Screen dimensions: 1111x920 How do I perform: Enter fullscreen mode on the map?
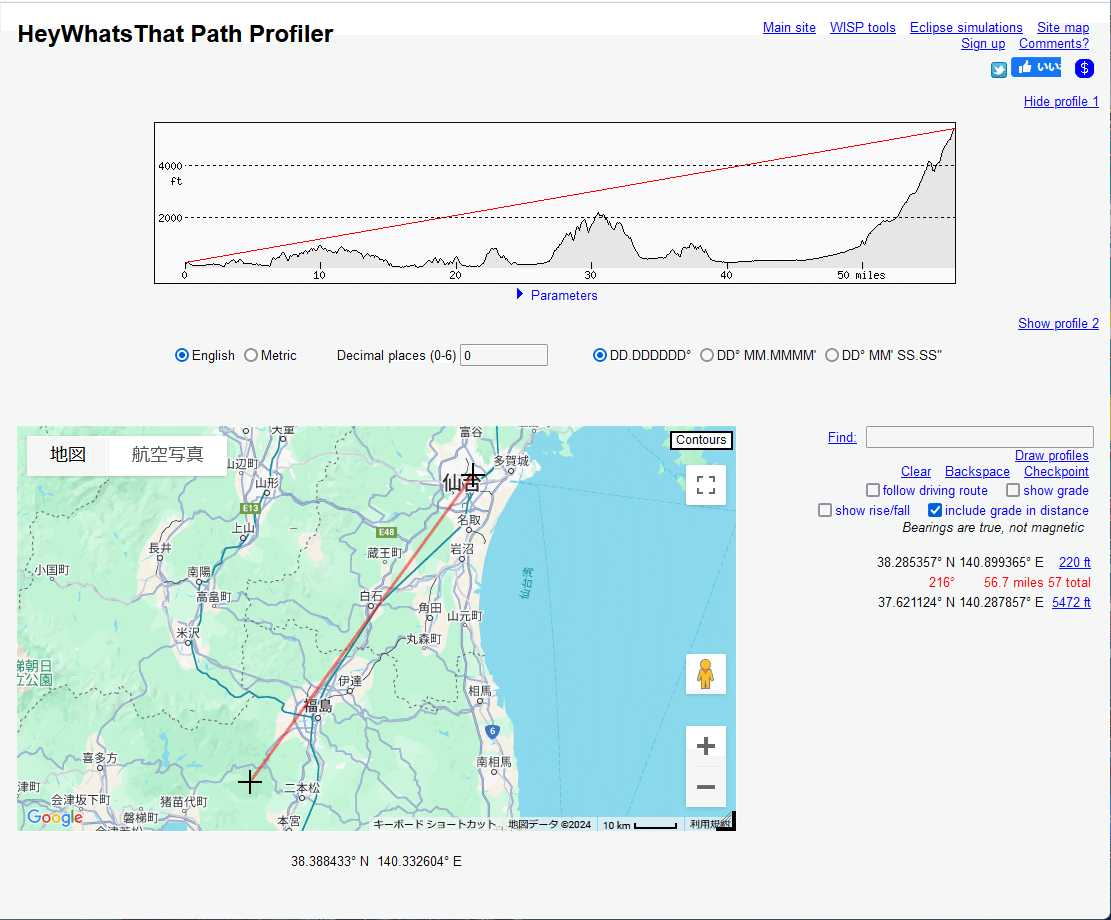tap(705, 485)
